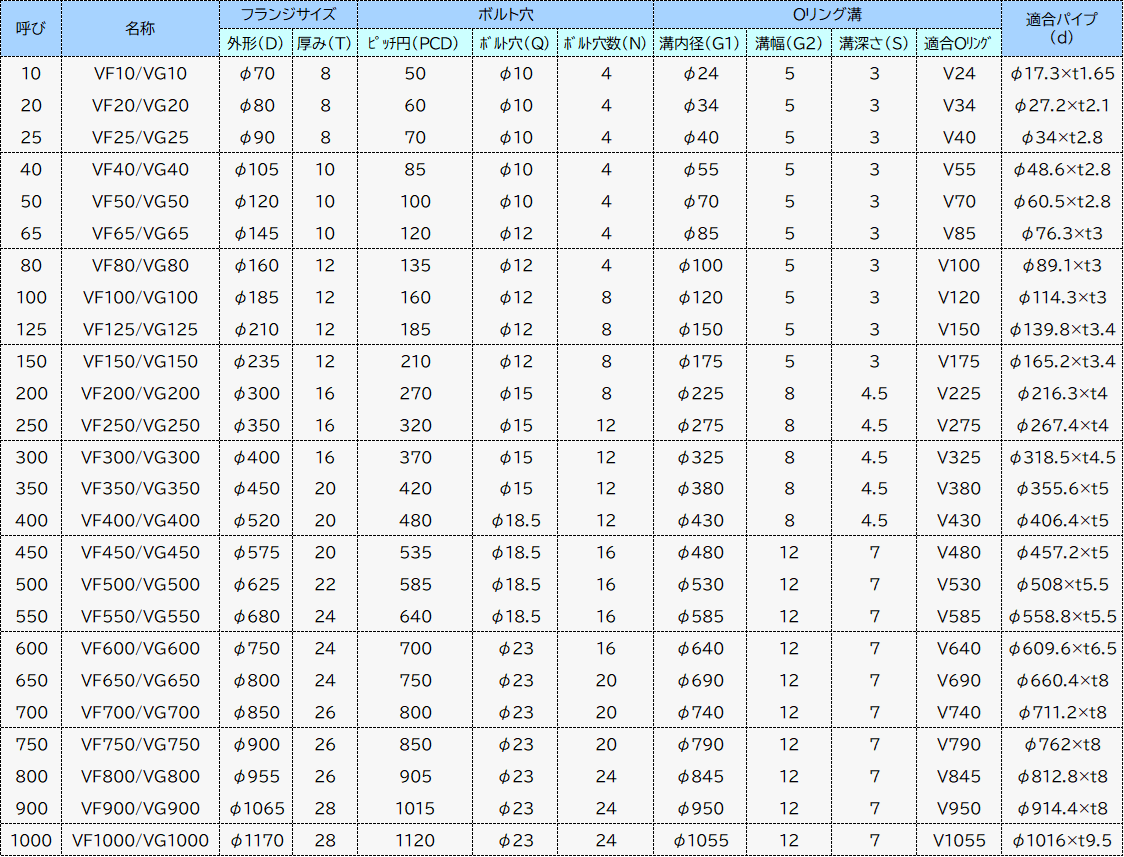Click the pitch circle value 270
The width and height of the screenshot is (1124, 857).
[416, 393]
